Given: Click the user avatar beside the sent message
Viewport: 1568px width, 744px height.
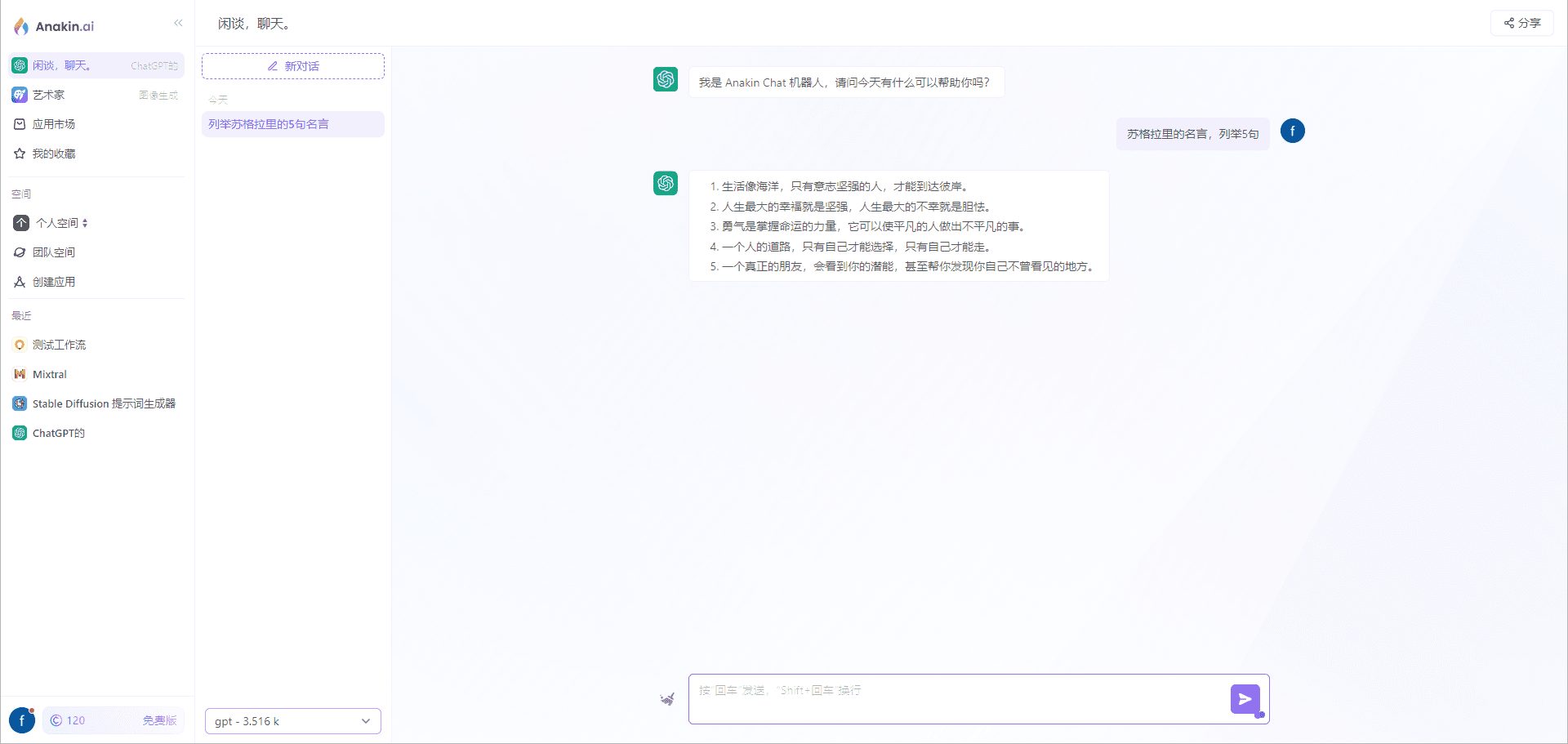Looking at the screenshot, I should click(1292, 131).
